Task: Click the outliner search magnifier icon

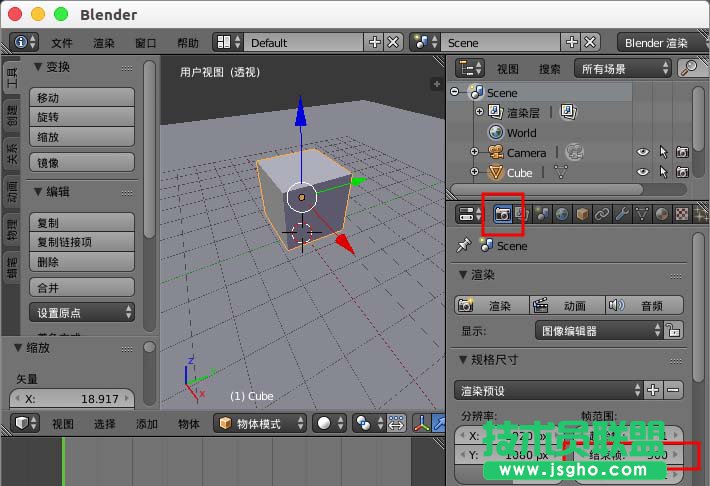Action: pos(690,68)
